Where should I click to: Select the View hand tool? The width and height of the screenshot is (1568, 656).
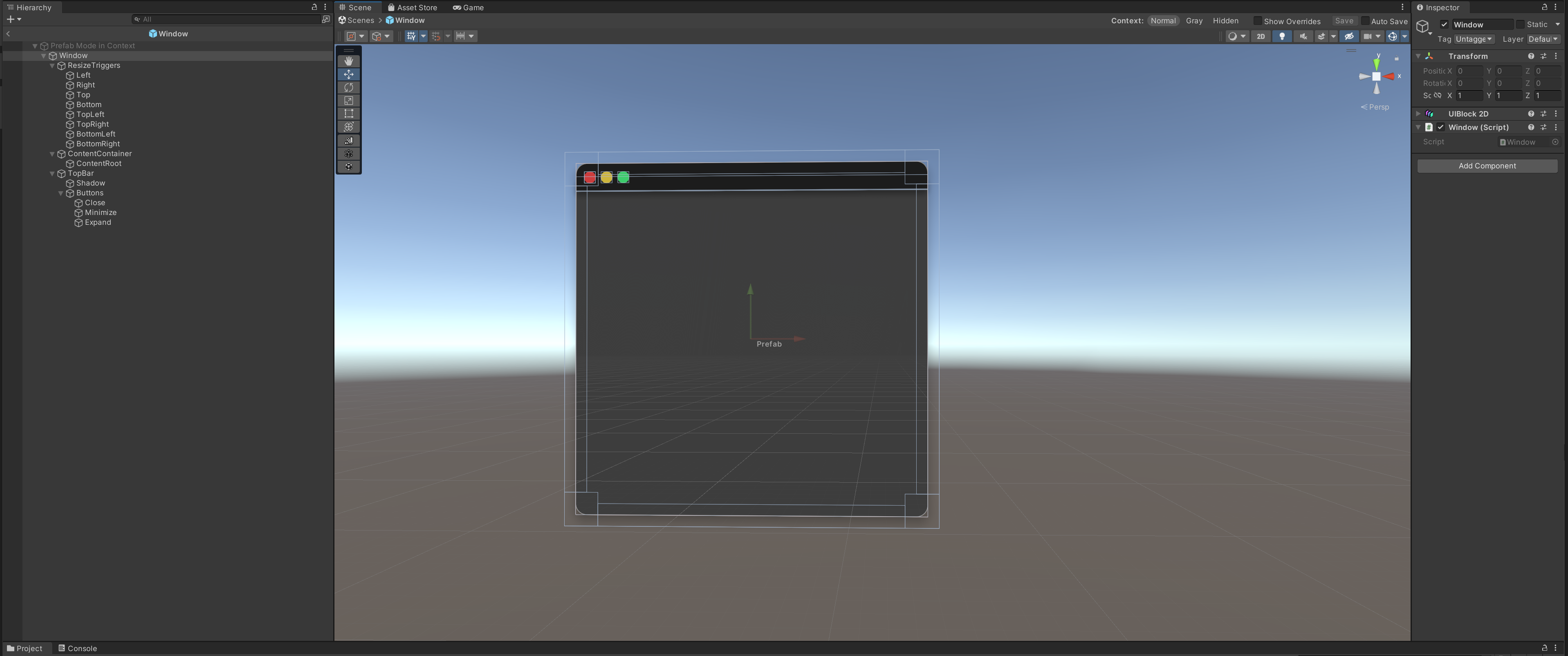(x=348, y=60)
